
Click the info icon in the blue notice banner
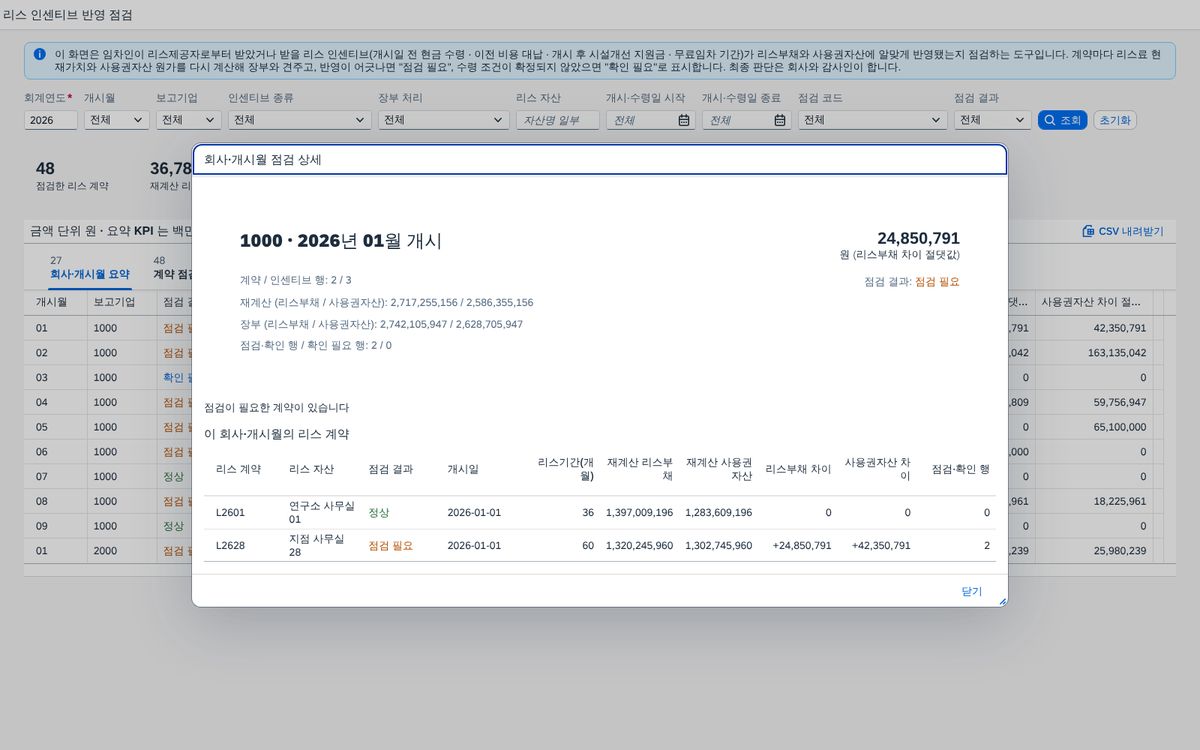click(x=39, y=54)
